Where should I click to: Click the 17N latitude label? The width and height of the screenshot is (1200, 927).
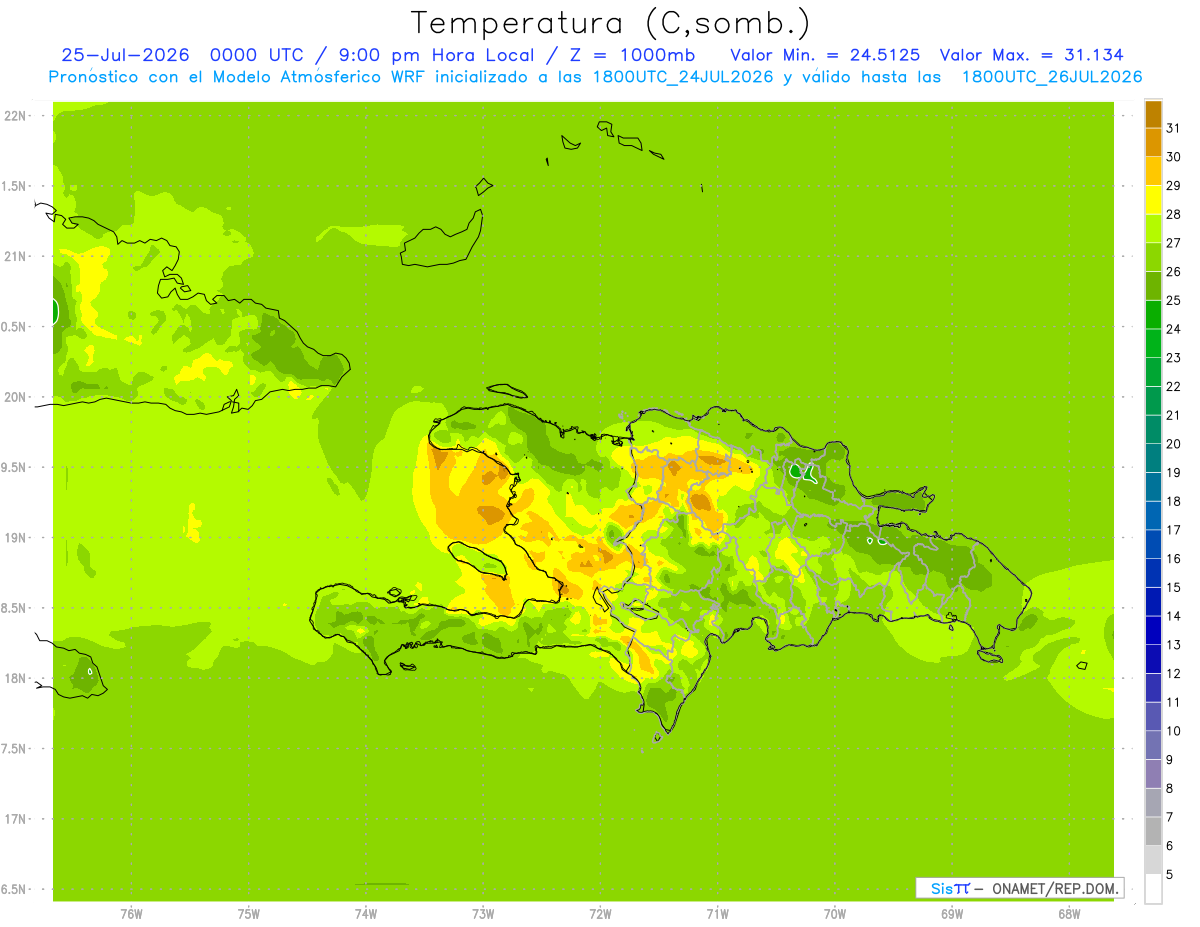click(15, 819)
